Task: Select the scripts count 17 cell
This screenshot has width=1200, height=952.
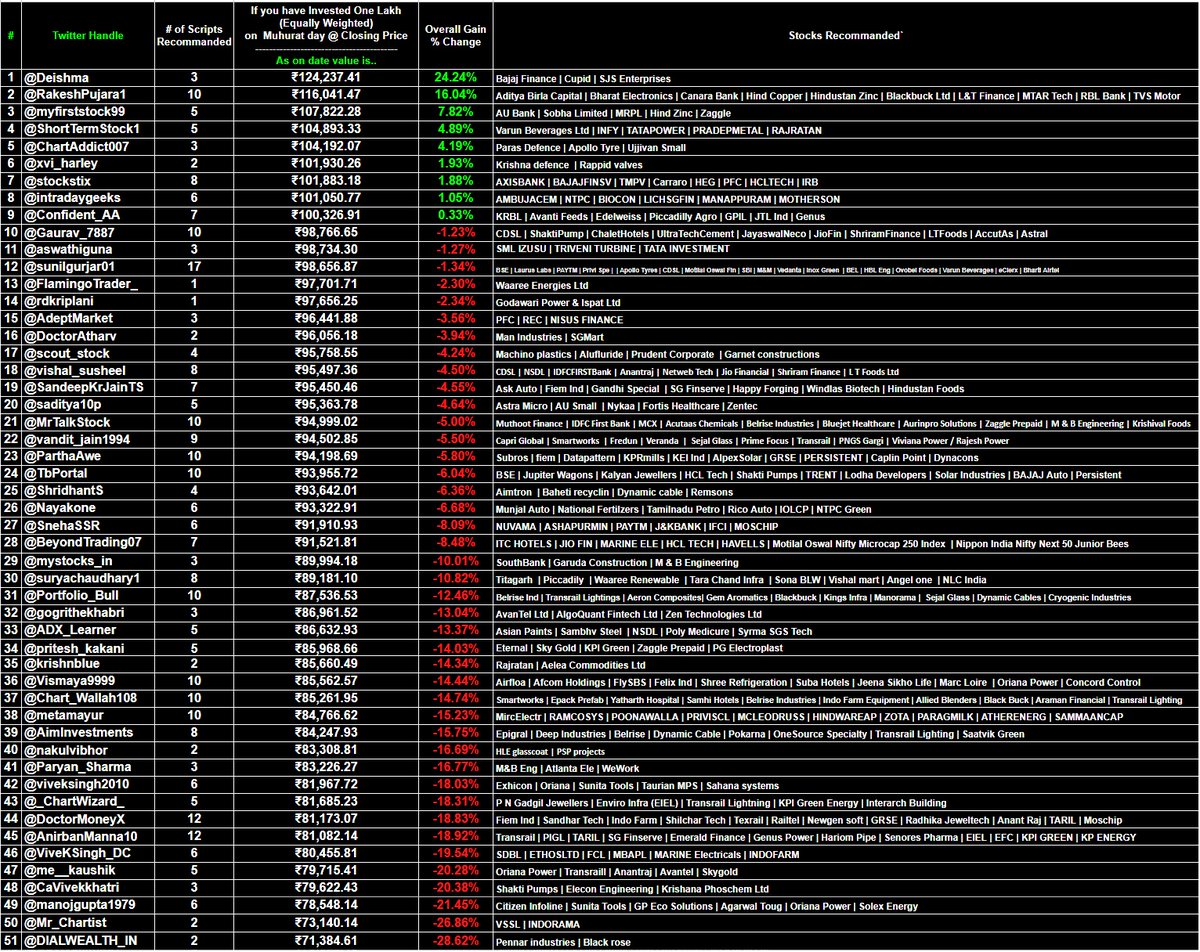Action: 192,267
